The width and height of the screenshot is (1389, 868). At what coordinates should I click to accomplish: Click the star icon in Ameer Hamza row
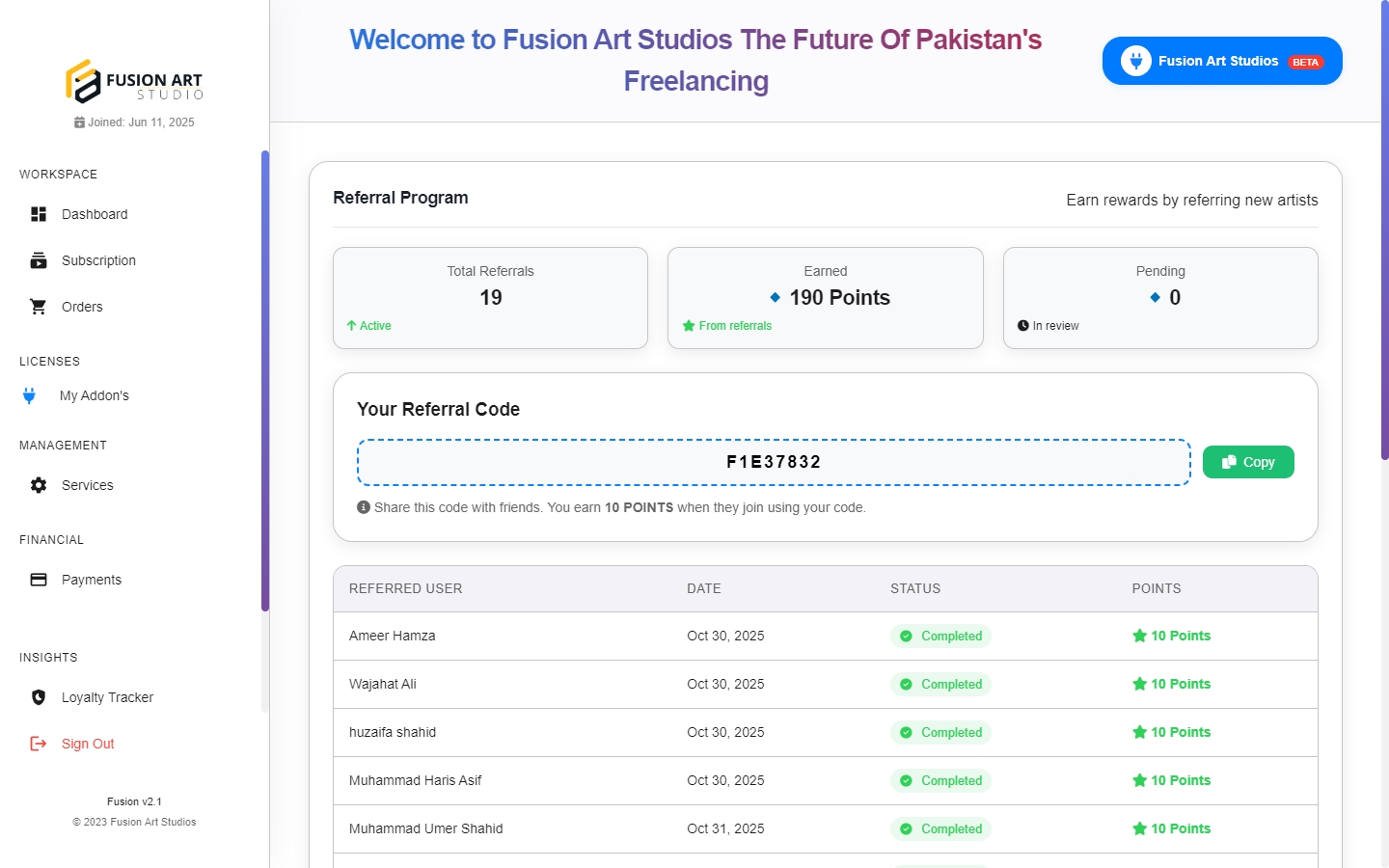coord(1139,636)
